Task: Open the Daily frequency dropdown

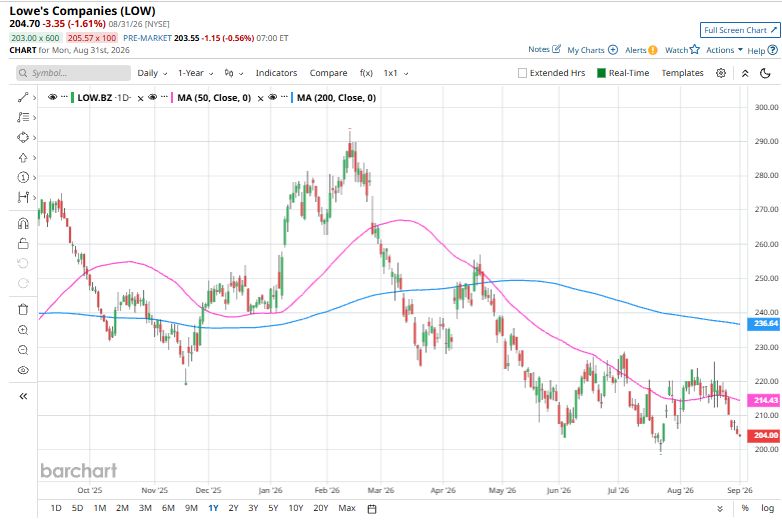Action: pos(152,73)
